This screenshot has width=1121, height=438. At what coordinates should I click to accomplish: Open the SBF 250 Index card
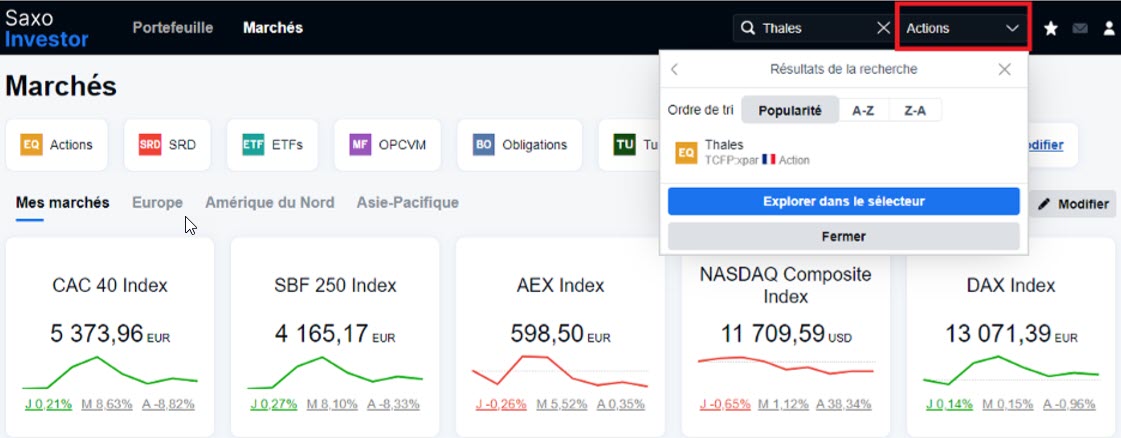click(x=335, y=337)
